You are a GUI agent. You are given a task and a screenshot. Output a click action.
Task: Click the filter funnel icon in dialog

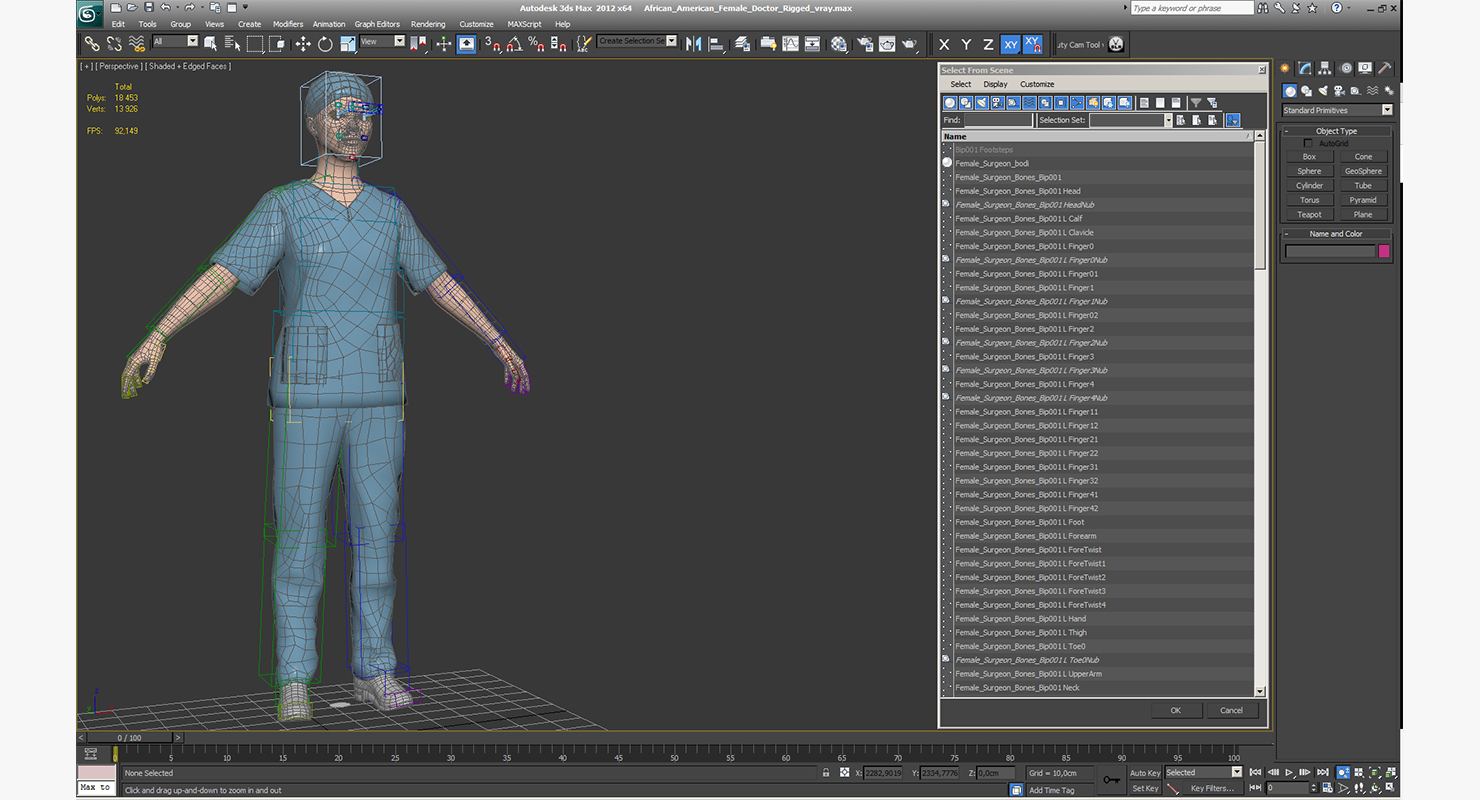(x=1195, y=103)
